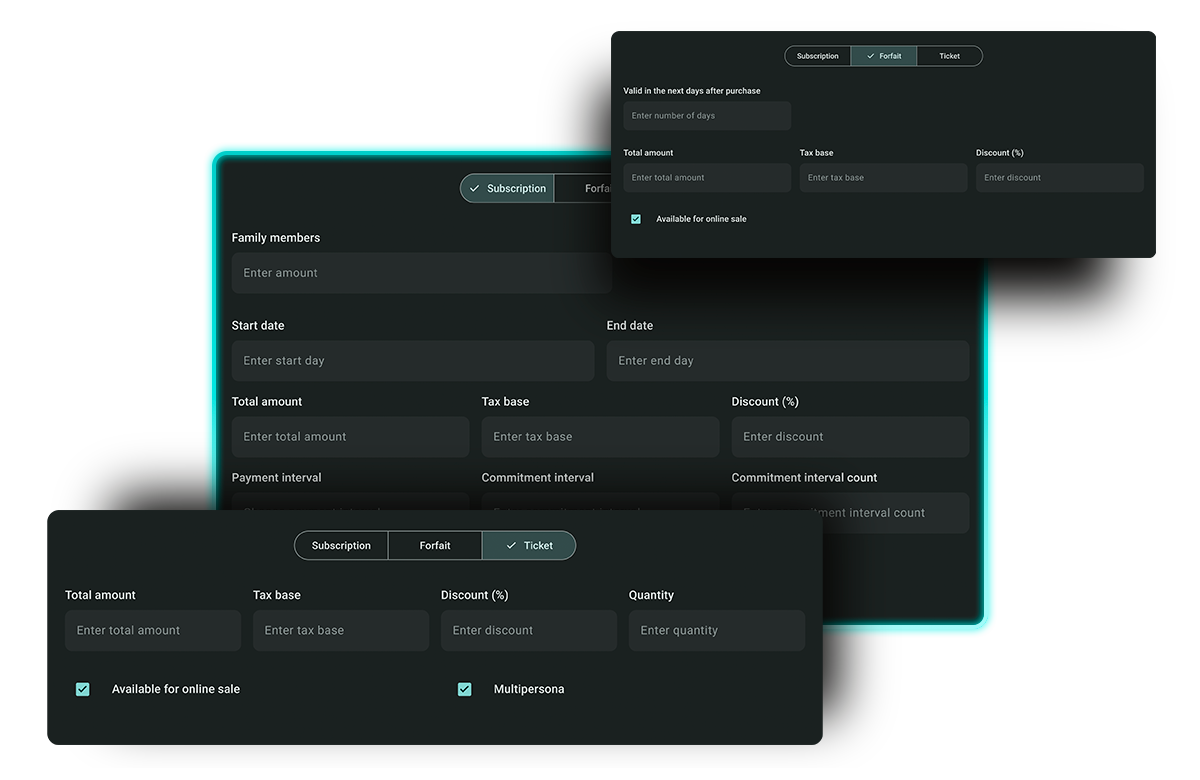Toggle Available for online sale in Forfait form
This screenshot has width=1200, height=780.
tap(636, 219)
